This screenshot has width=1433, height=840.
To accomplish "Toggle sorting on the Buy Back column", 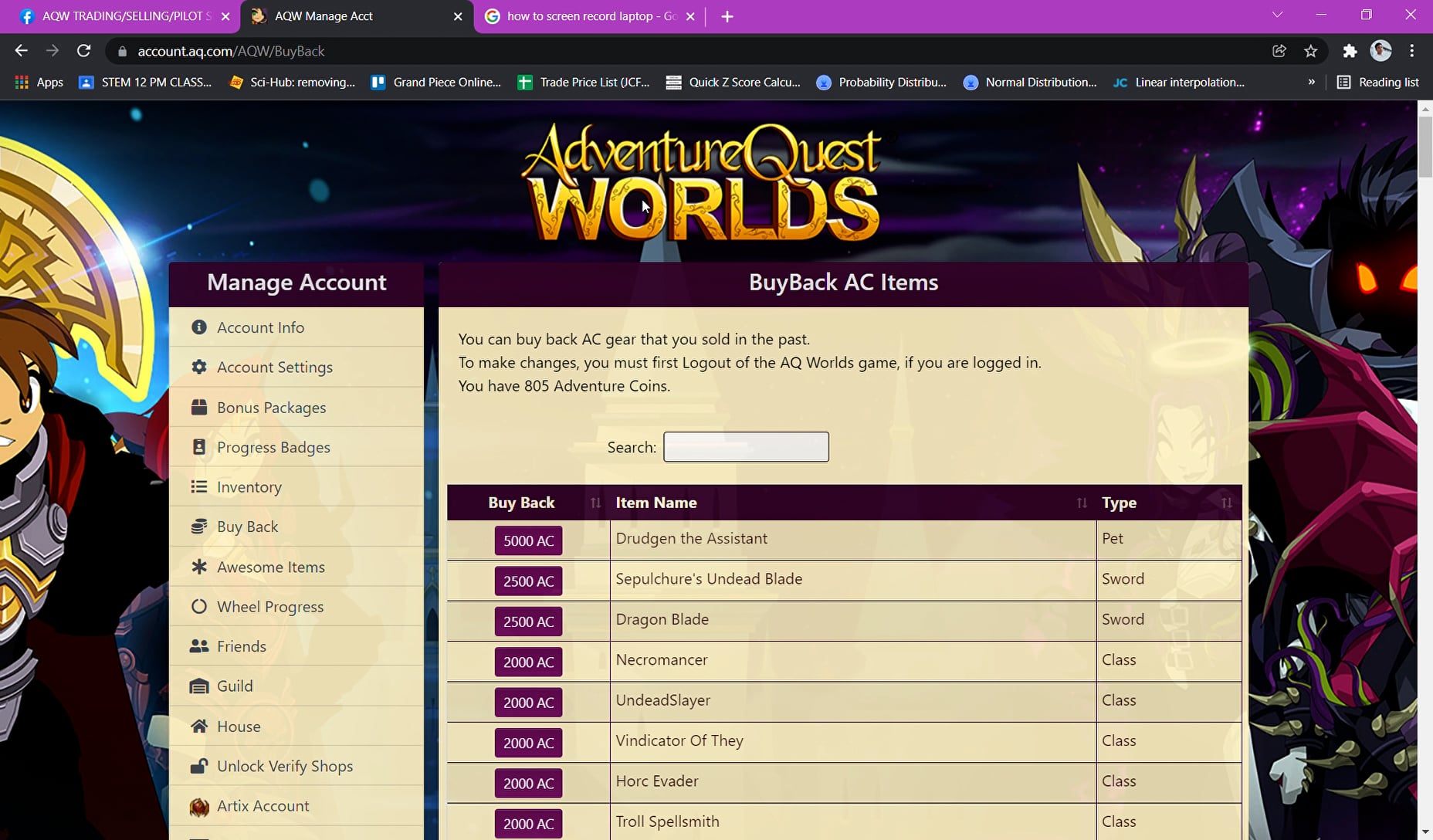I will click(596, 503).
